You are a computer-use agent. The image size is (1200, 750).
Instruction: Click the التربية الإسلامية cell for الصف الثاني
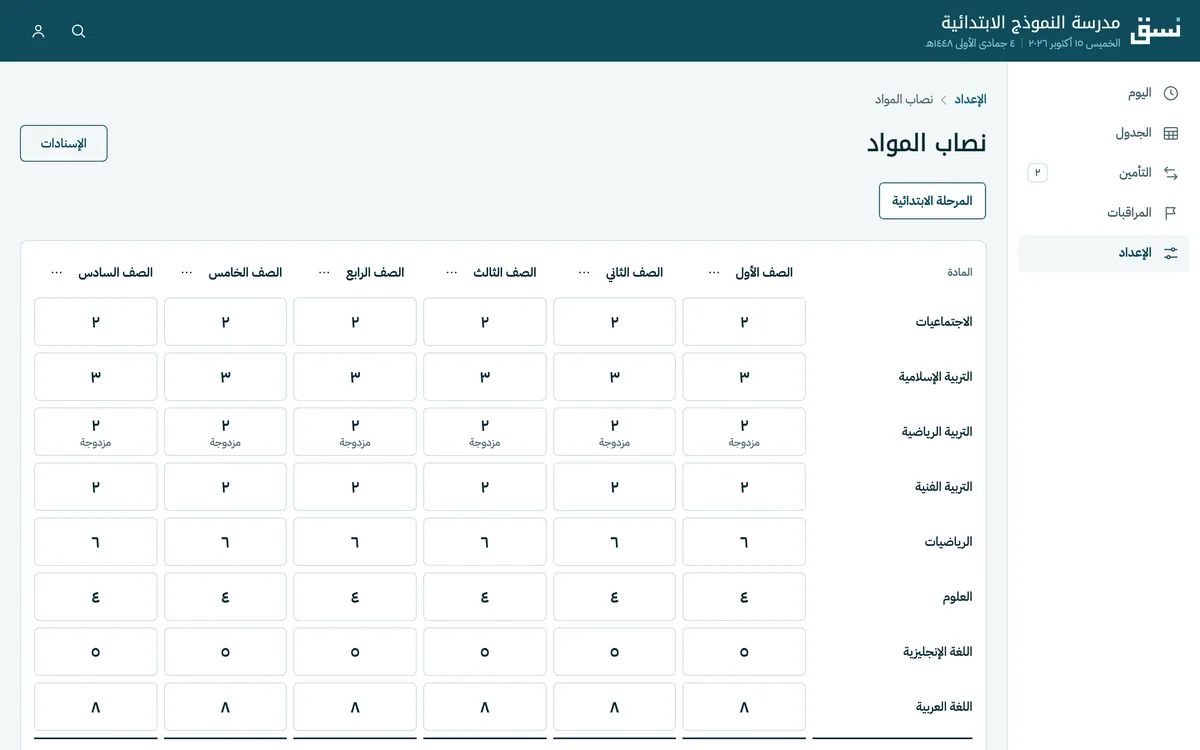click(615, 377)
